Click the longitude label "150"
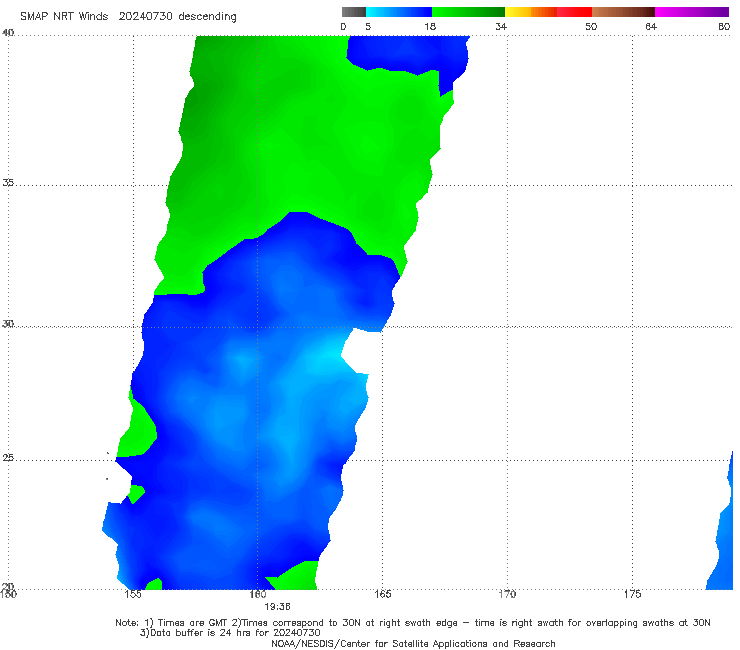Viewport: 740px width, 650px height. pyautogui.click(x=8, y=594)
